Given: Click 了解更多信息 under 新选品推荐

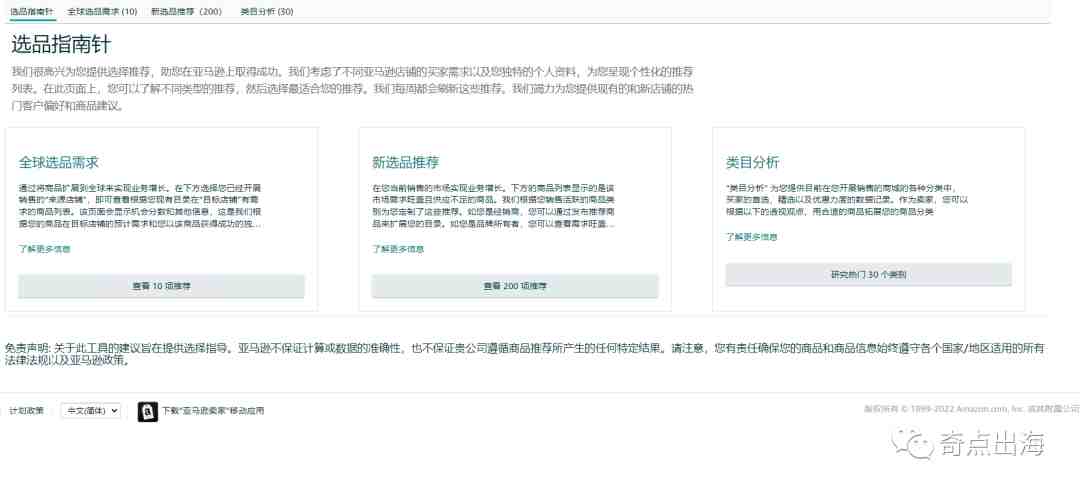Looking at the screenshot, I should point(398,249).
